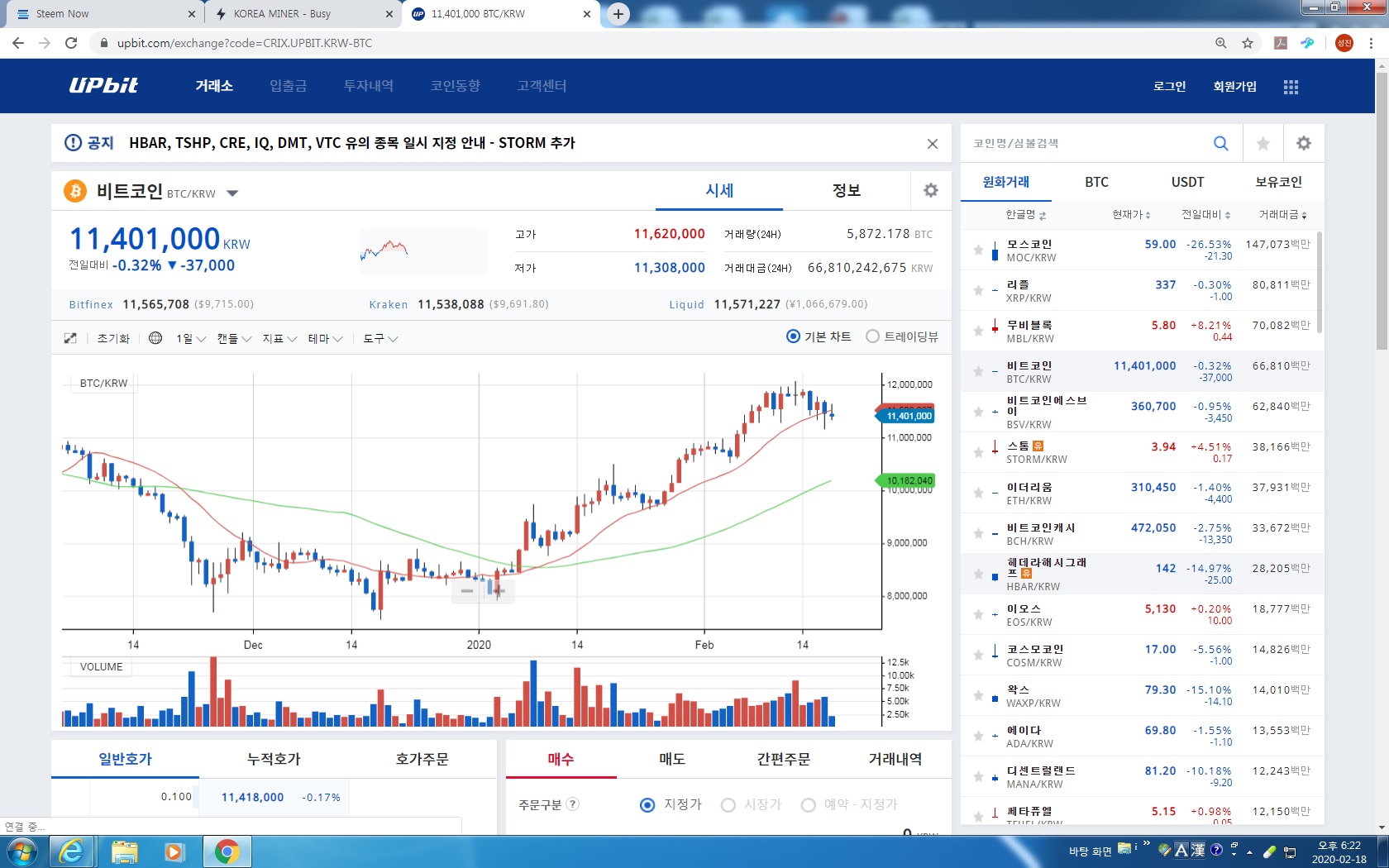Click the coin search magnifier icon
This screenshot has height=868, width=1389.
click(1220, 143)
